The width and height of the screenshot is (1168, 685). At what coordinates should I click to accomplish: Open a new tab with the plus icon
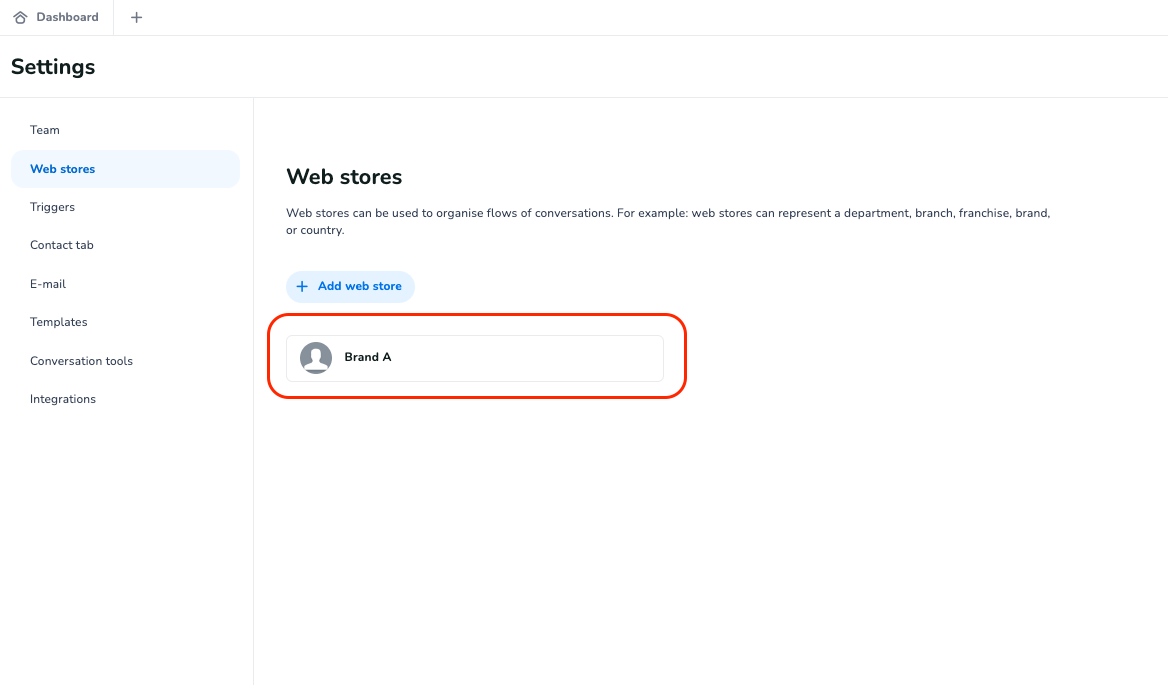pyautogui.click(x=137, y=17)
